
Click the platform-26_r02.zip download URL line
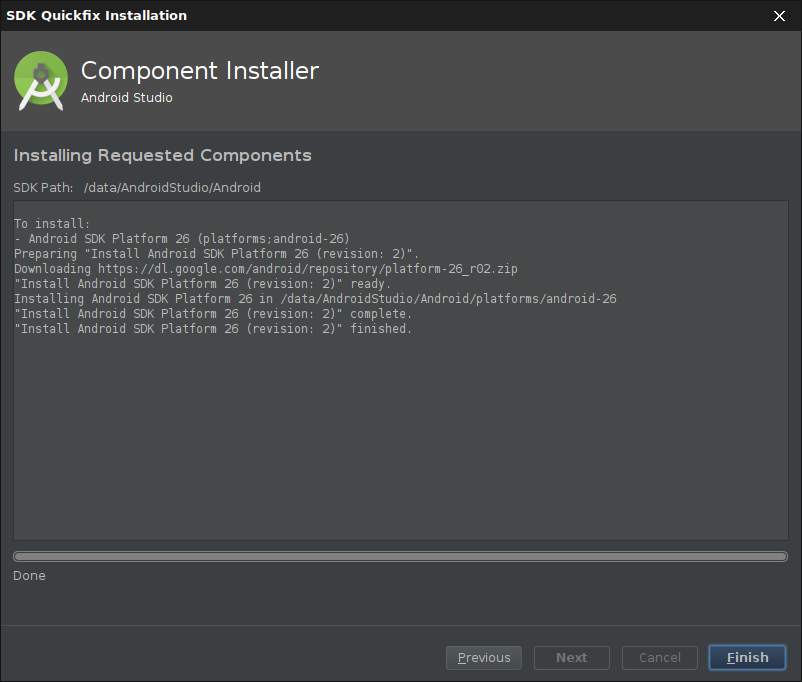point(266,269)
